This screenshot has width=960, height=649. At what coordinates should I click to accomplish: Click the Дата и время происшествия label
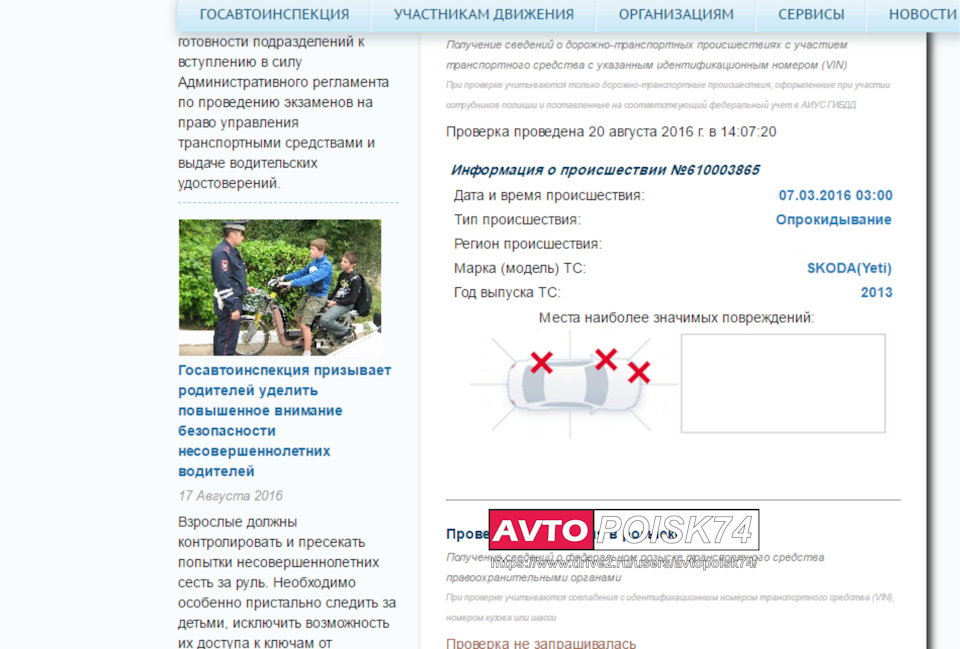(x=549, y=196)
